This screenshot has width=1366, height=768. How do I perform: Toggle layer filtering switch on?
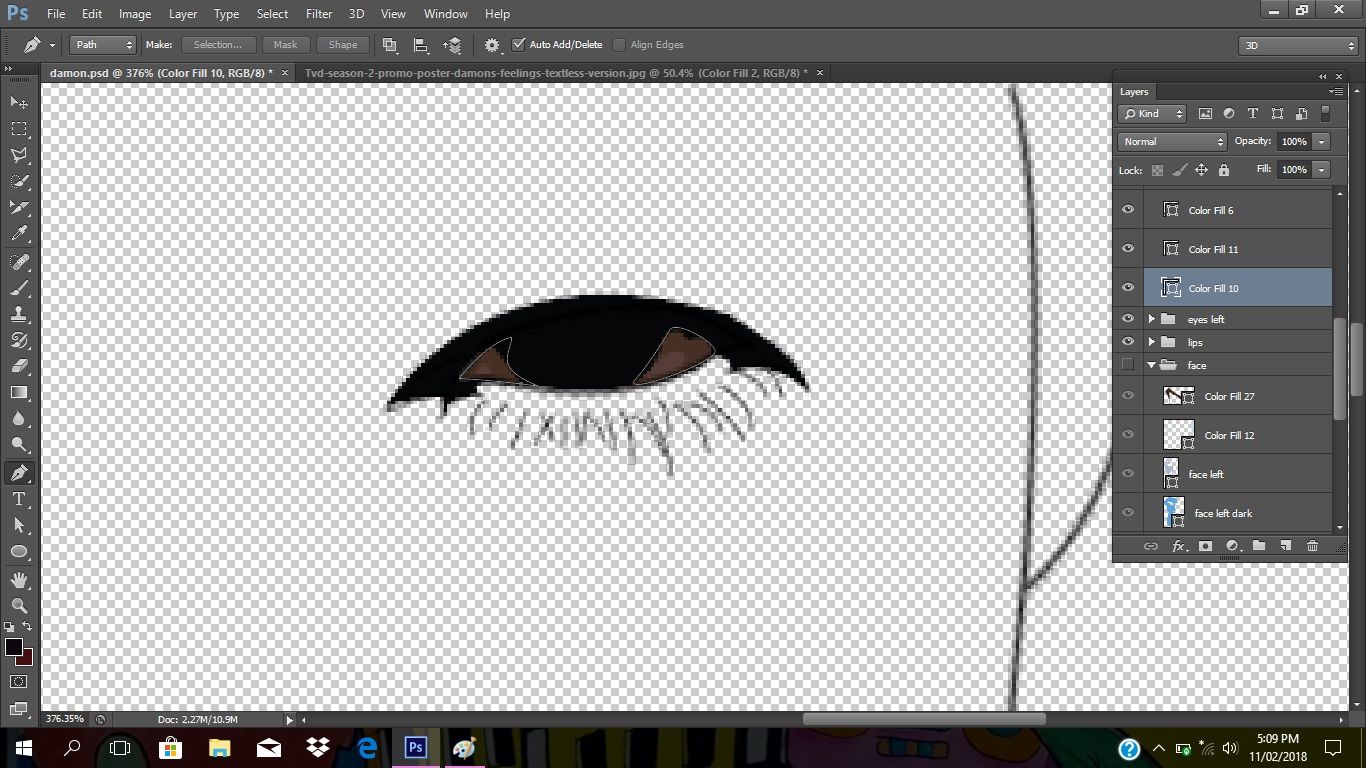[x=1326, y=114]
